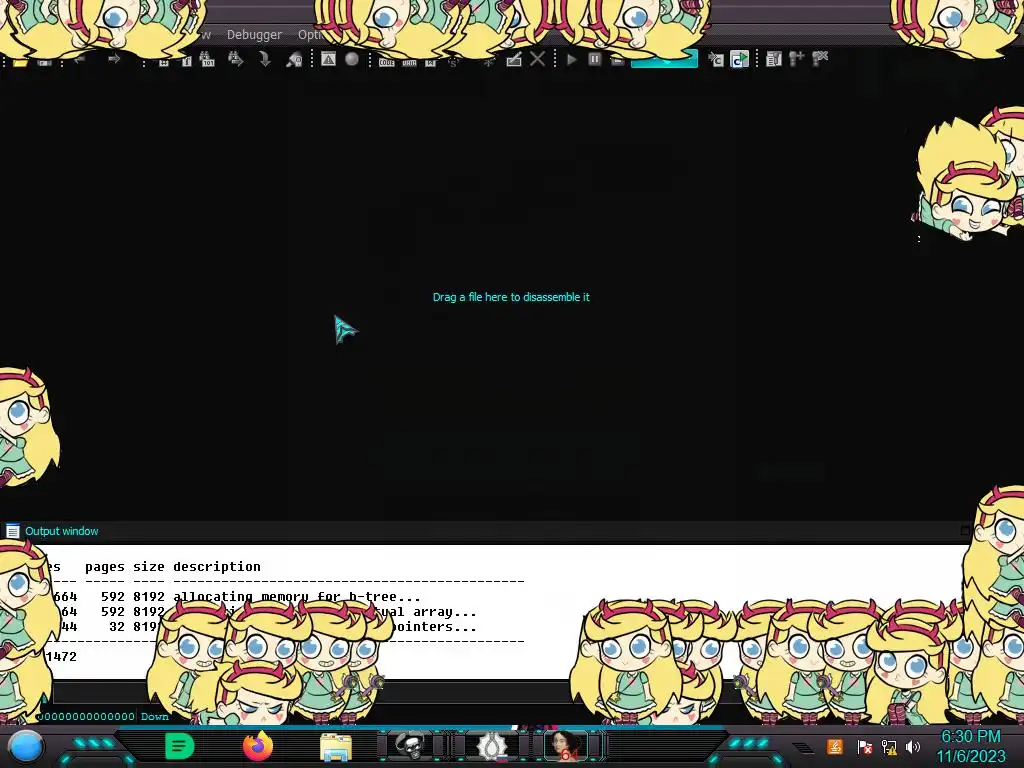Click the open file folder icon
The width and height of the screenshot is (1024, 768).
point(20,61)
